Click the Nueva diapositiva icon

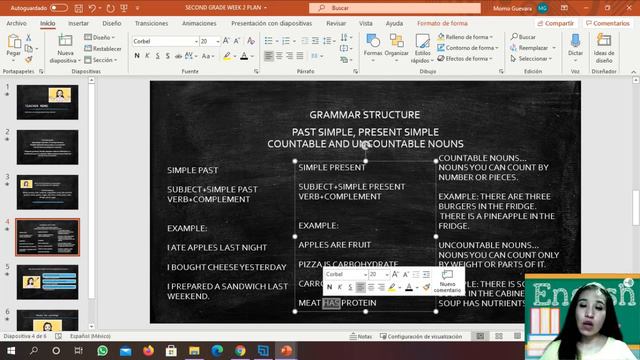pos(65,40)
